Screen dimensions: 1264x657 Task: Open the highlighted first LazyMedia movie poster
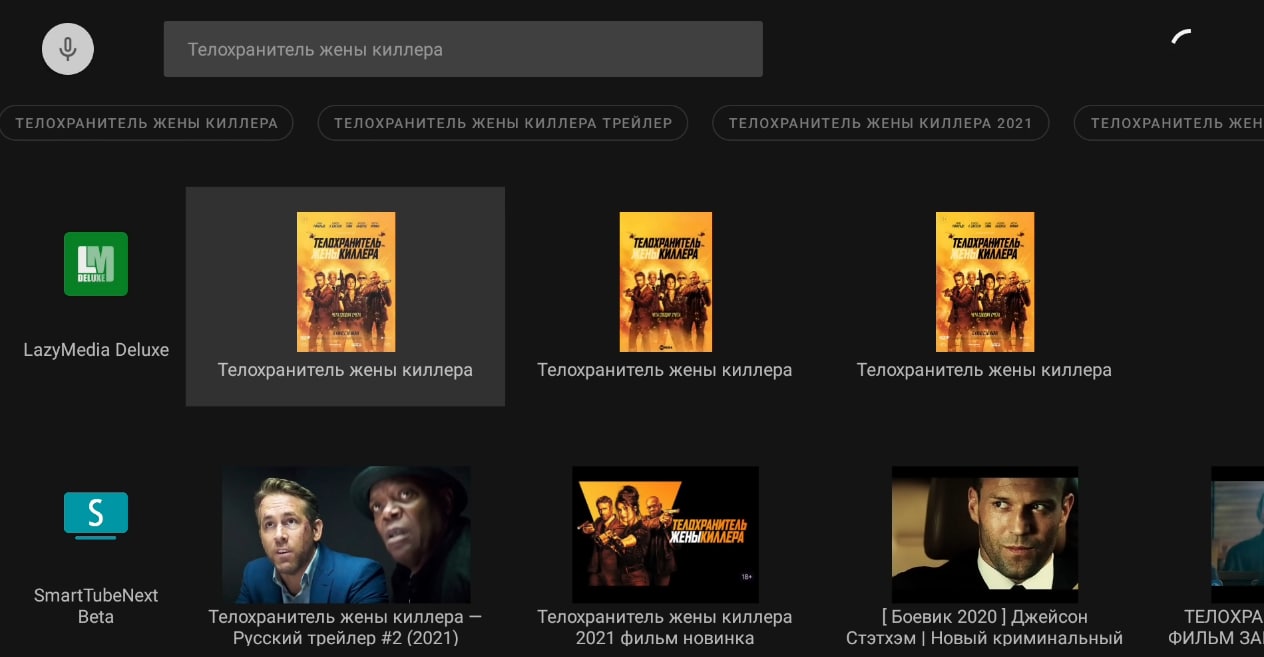point(346,282)
